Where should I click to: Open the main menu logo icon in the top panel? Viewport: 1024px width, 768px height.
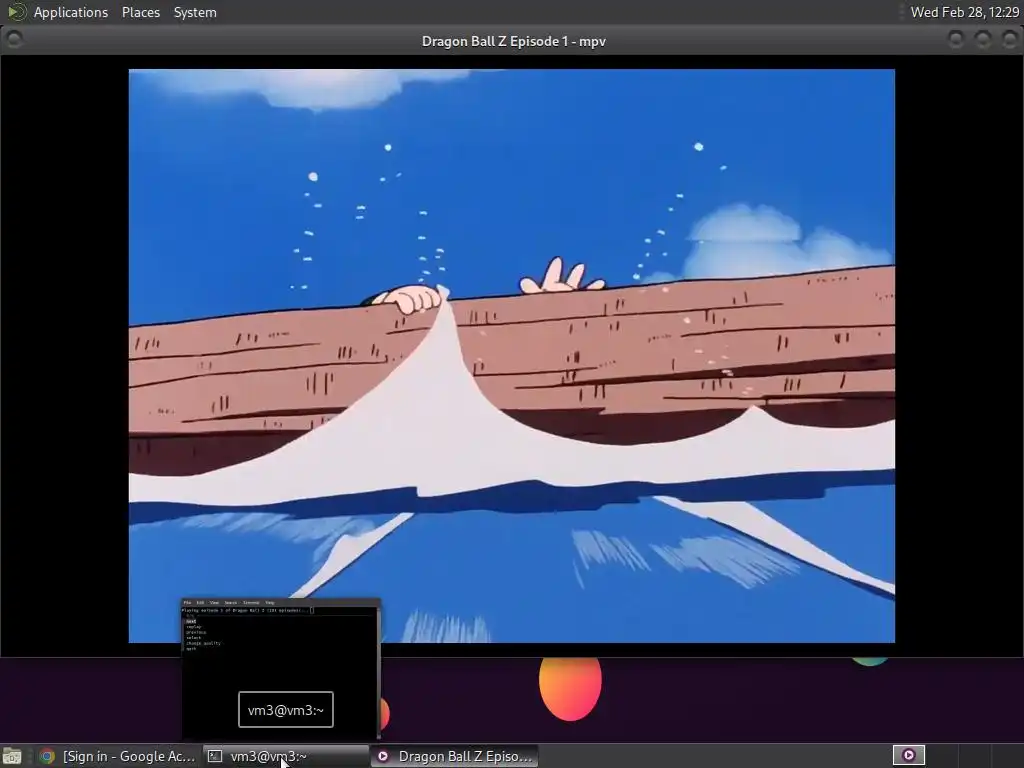tap(16, 12)
